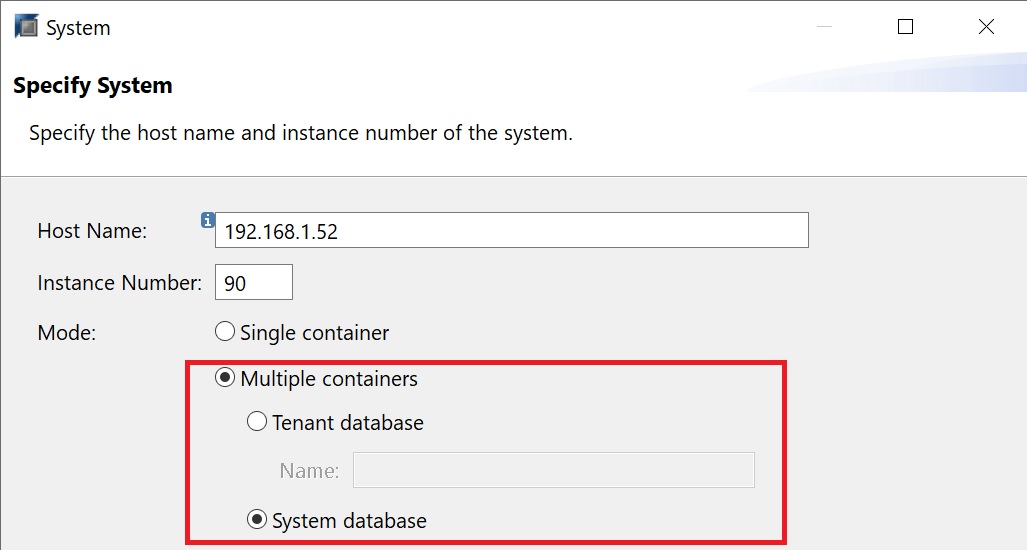Image resolution: width=1027 pixels, height=550 pixels.
Task: Maximize the System dialog window
Action: (905, 27)
